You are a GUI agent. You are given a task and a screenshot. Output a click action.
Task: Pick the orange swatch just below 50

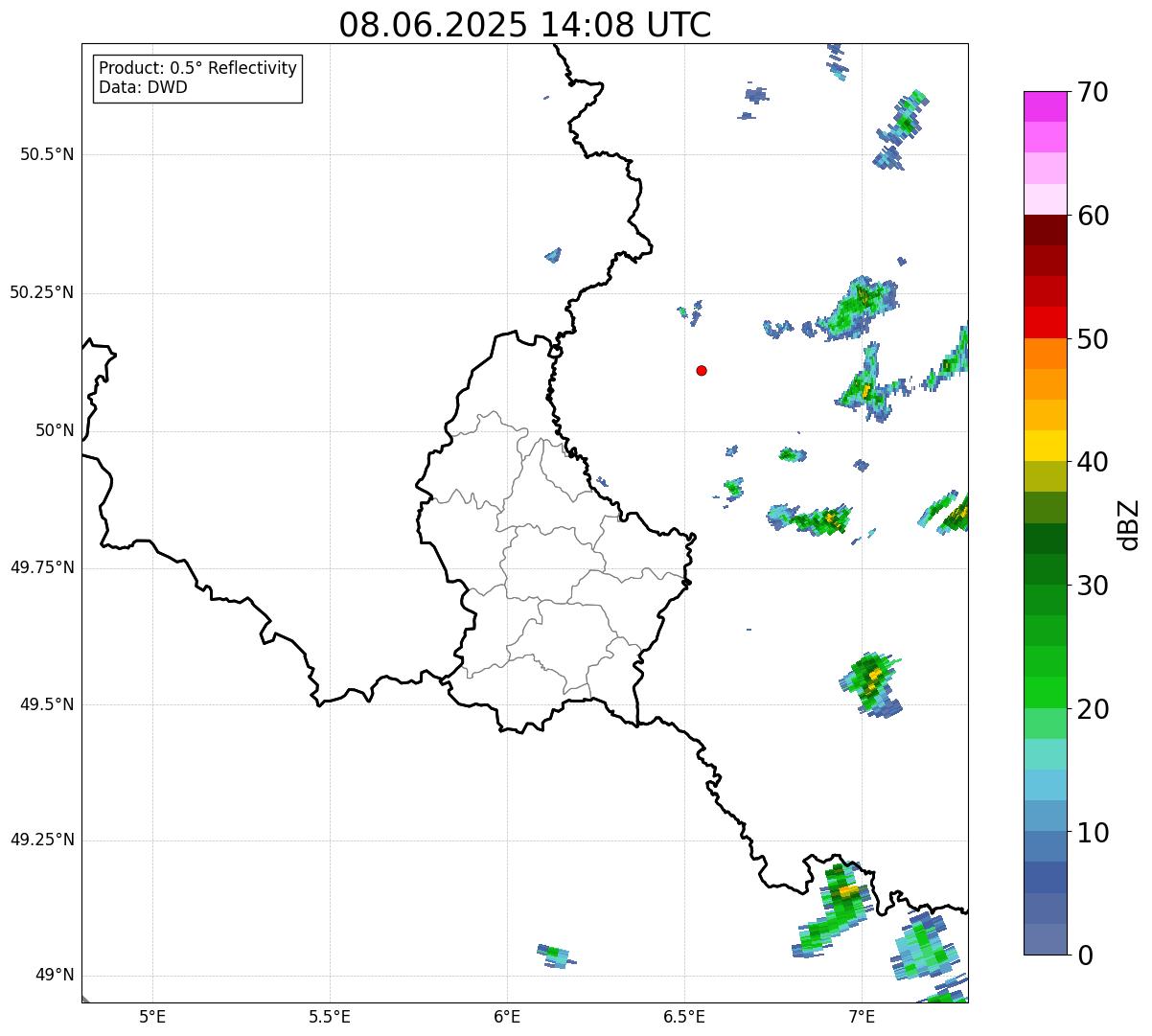tap(1046, 354)
